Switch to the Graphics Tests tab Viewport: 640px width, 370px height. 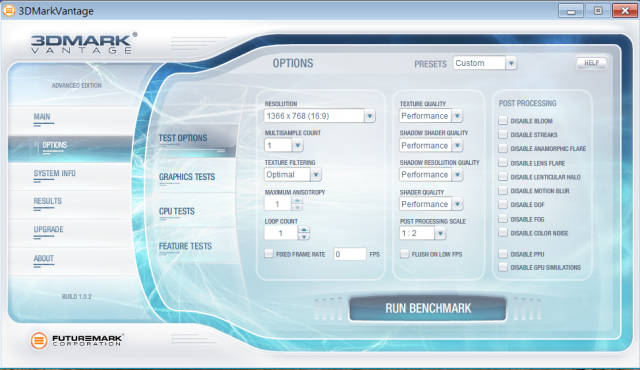[x=187, y=177]
